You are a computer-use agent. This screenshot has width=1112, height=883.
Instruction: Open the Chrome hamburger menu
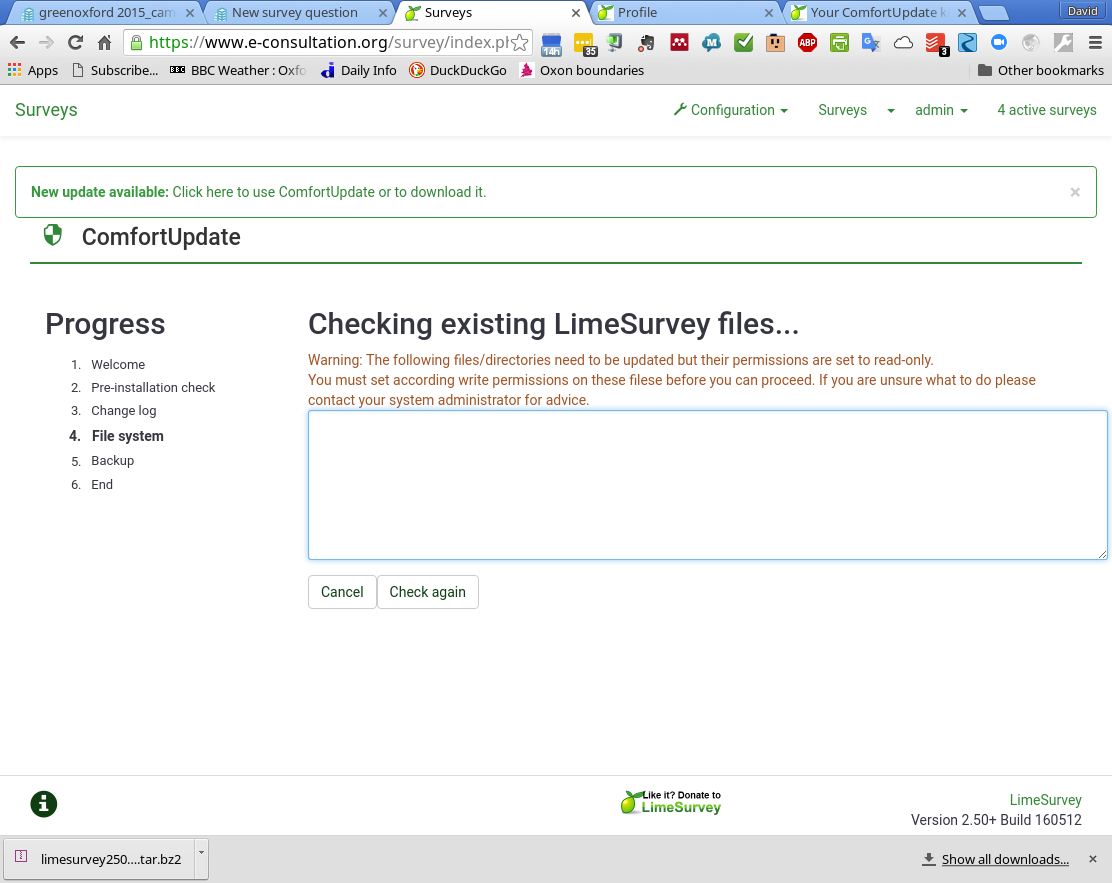[x=1095, y=43]
